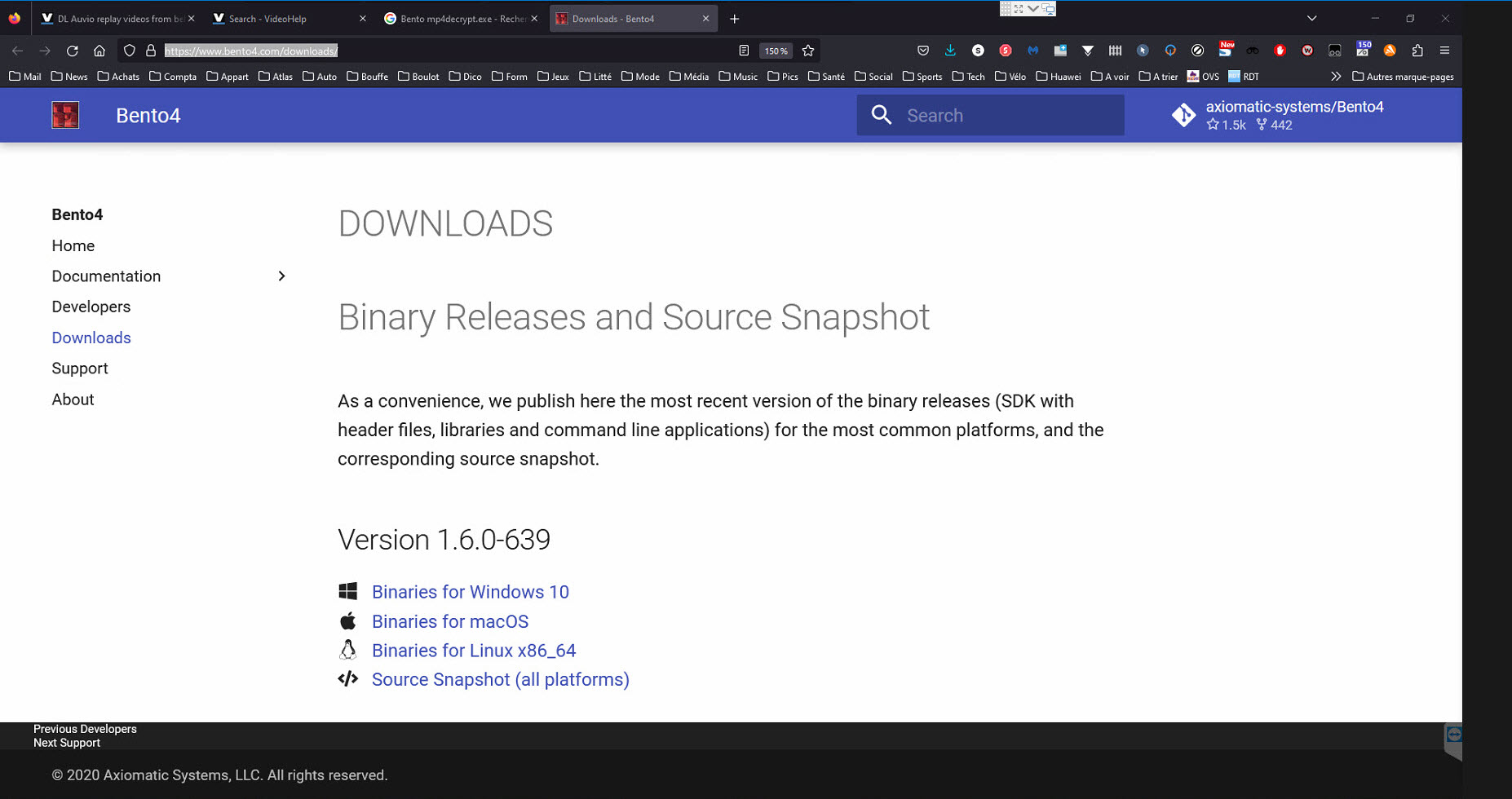Screen dimensions: 1512x799
Task: Open the RDT bookmark
Action: (x=1244, y=77)
